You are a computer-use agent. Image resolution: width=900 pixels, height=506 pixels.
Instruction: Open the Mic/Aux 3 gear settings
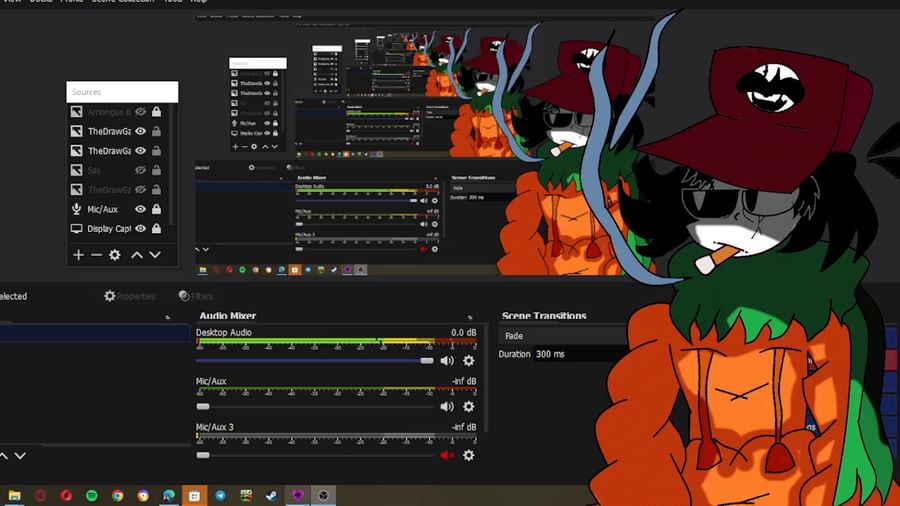click(x=469, y=455)
